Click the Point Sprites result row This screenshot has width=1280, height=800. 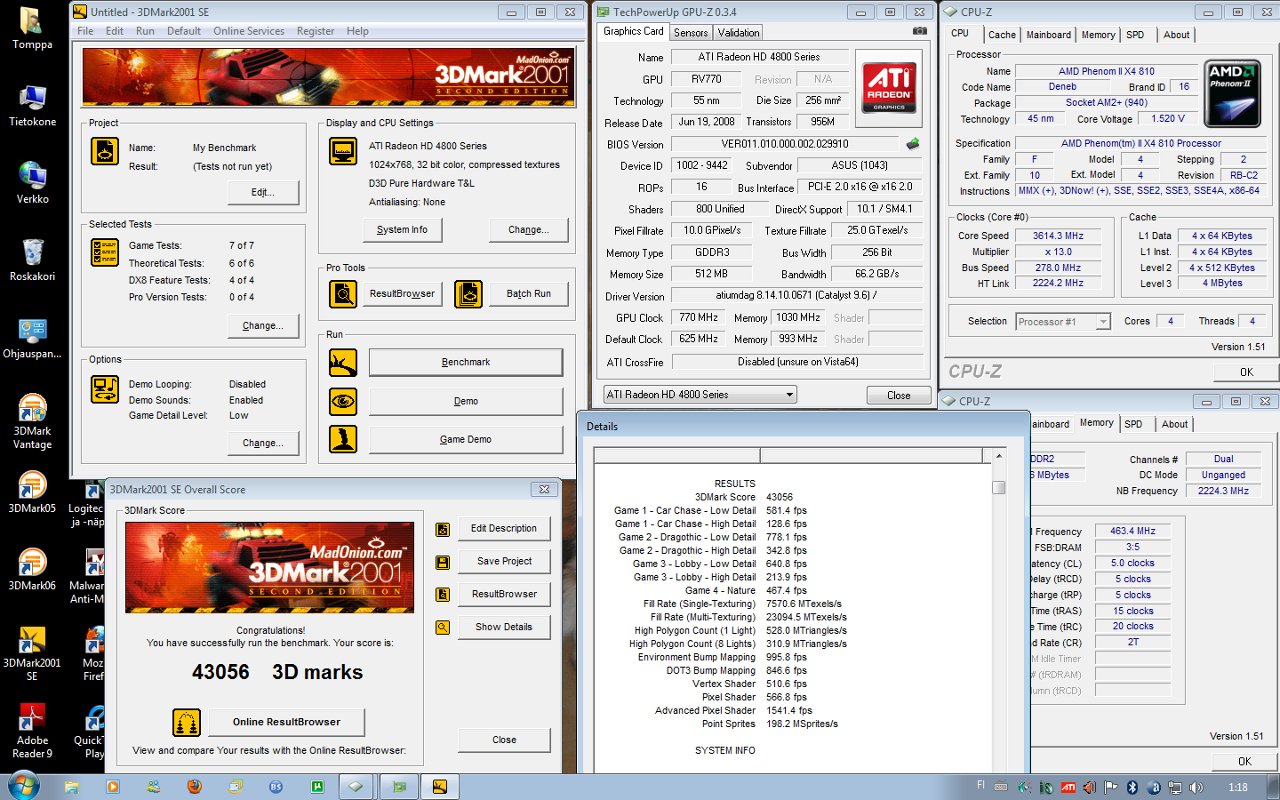tap(770, 724)
